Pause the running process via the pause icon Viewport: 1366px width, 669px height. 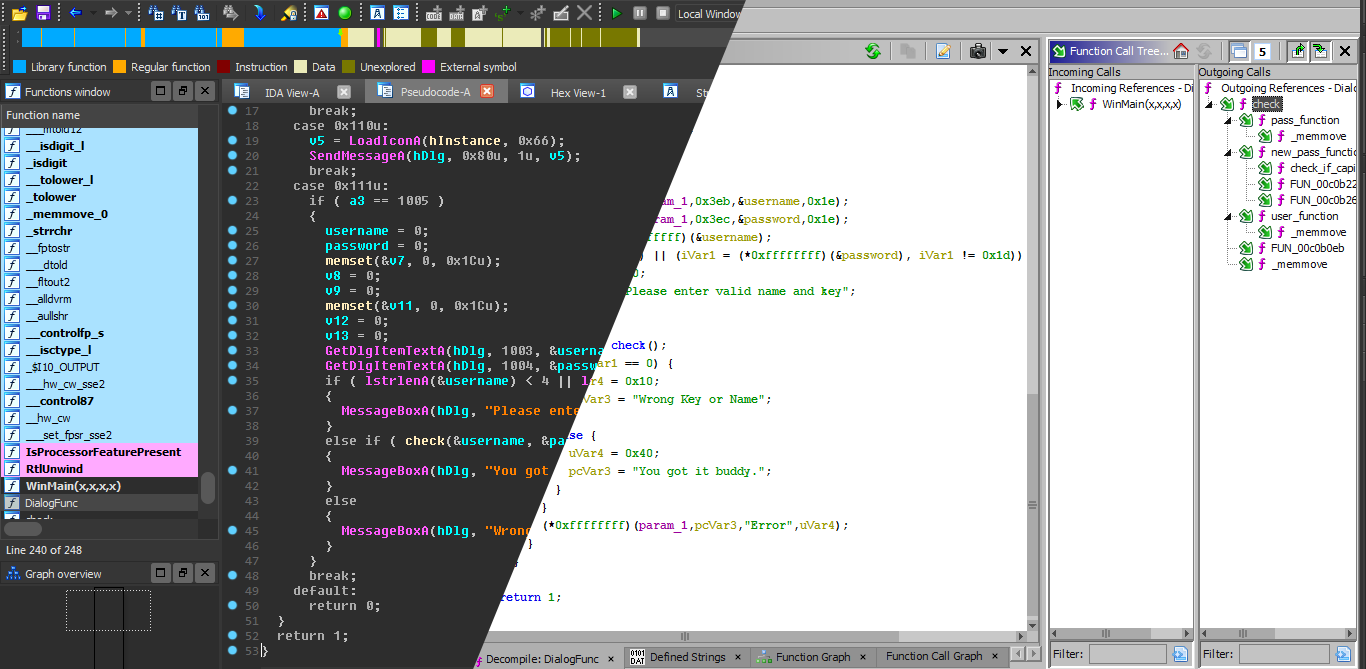(x=640, y=13)
